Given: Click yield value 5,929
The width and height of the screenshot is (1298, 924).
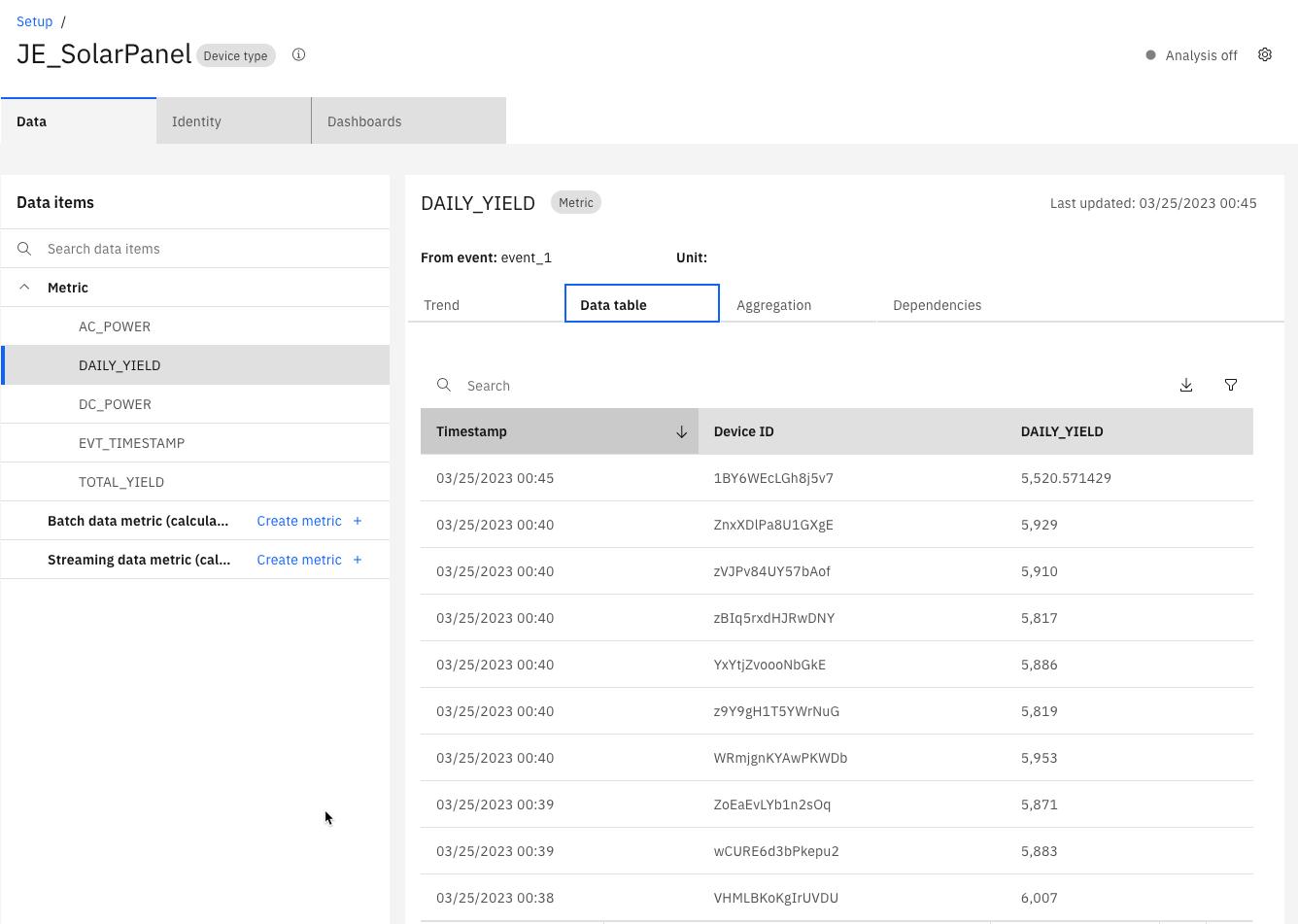Looking at the screenshot, I should point(1040,525).
